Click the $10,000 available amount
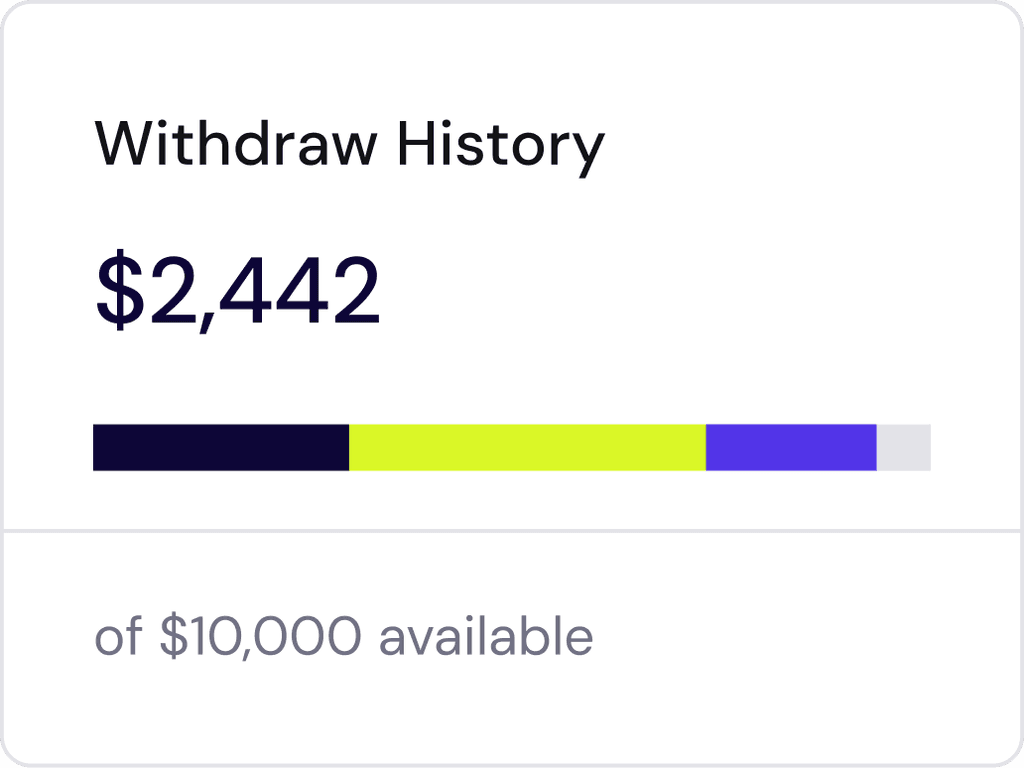Image resolution: width=1024 pixels, height=768 pixels. (x=260, y=633)
